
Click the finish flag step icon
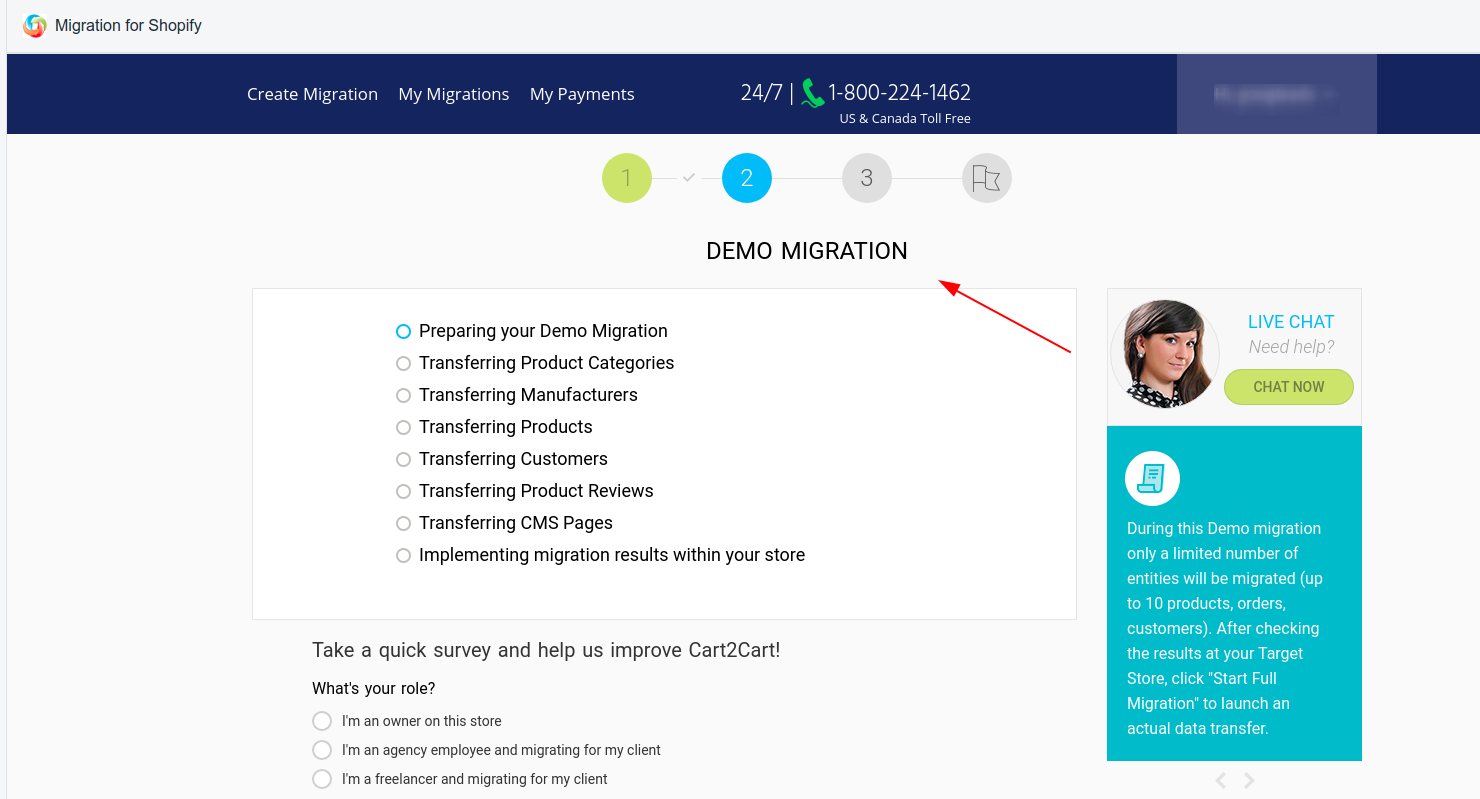(987, 179)
